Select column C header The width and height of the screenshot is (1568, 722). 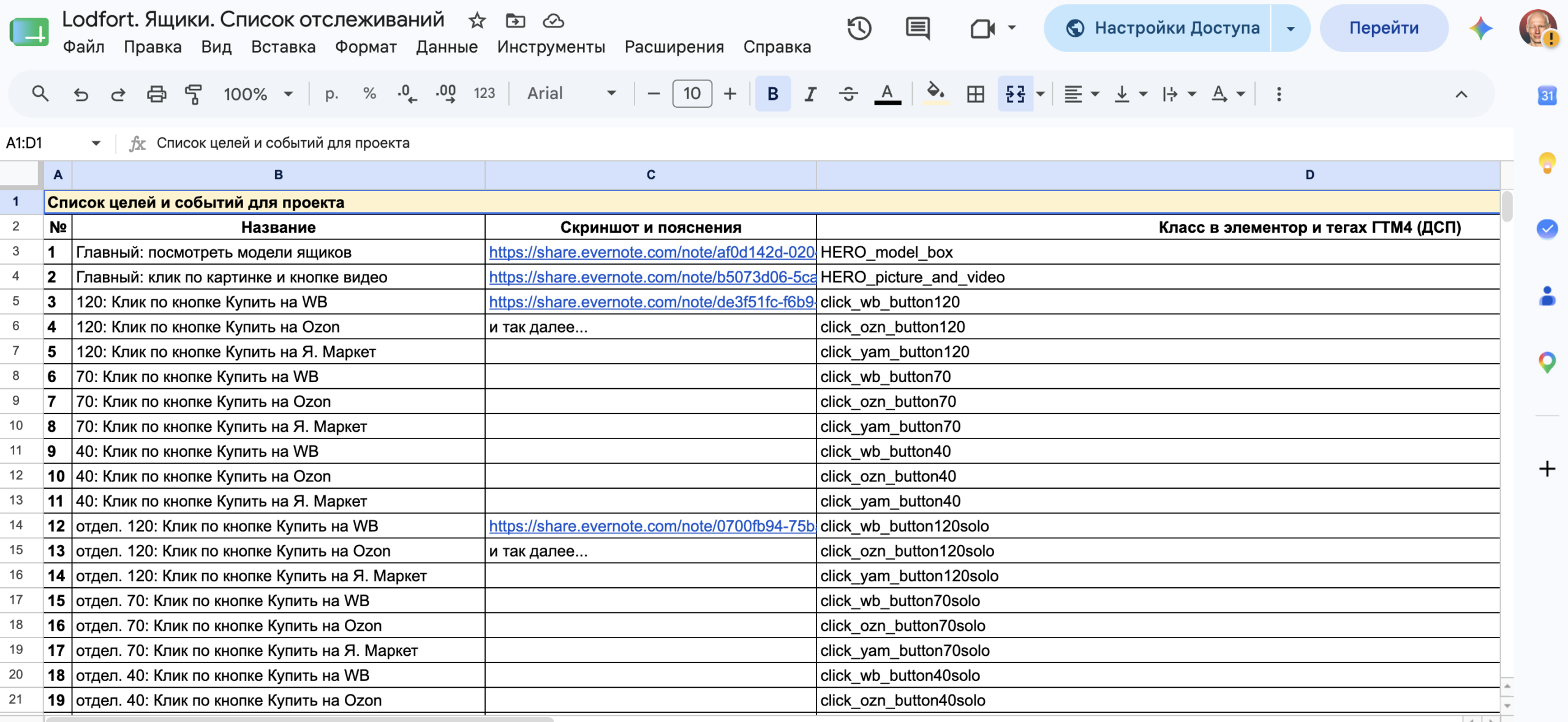(x=650, y=175)
